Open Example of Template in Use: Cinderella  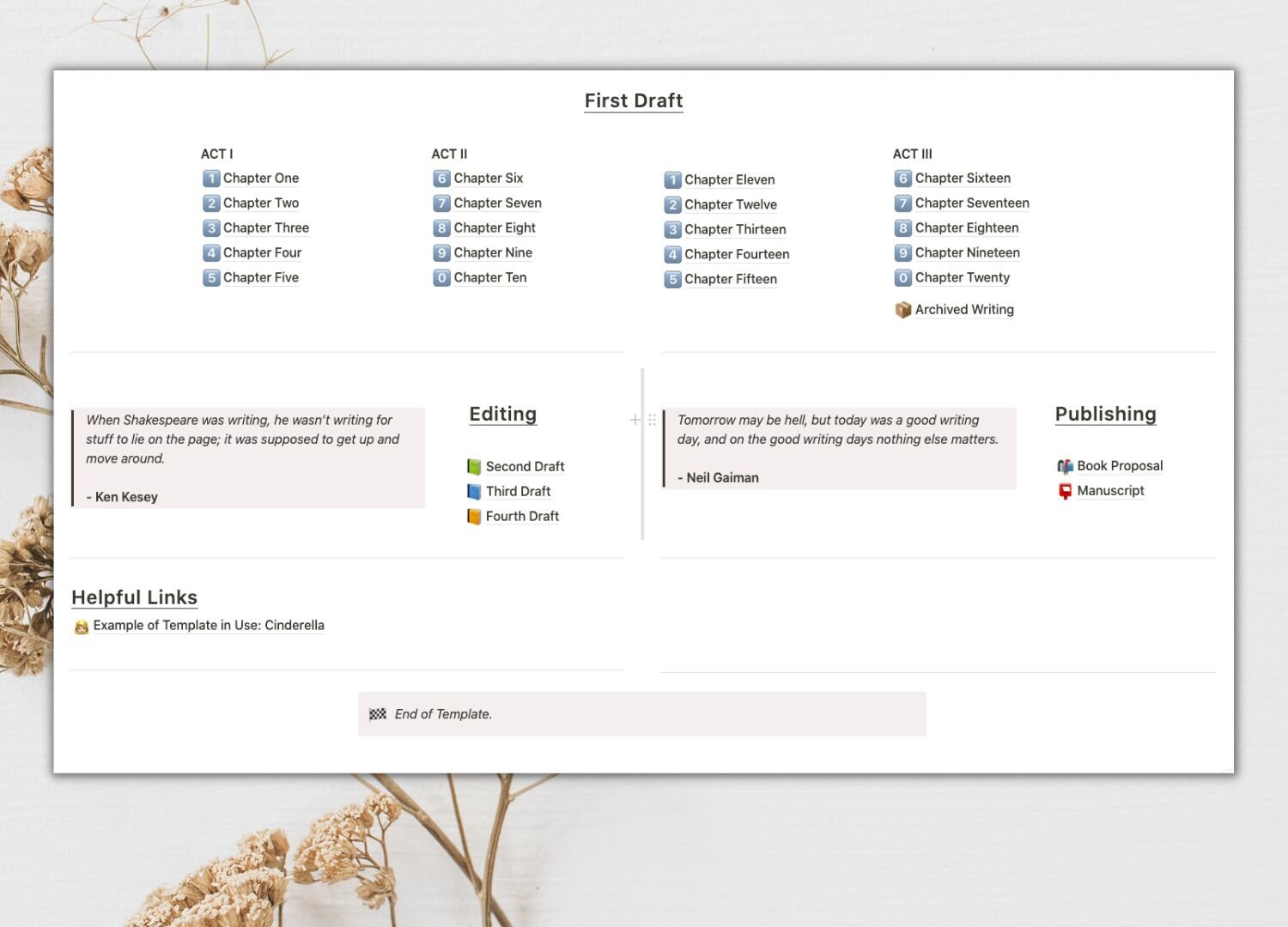209,625
